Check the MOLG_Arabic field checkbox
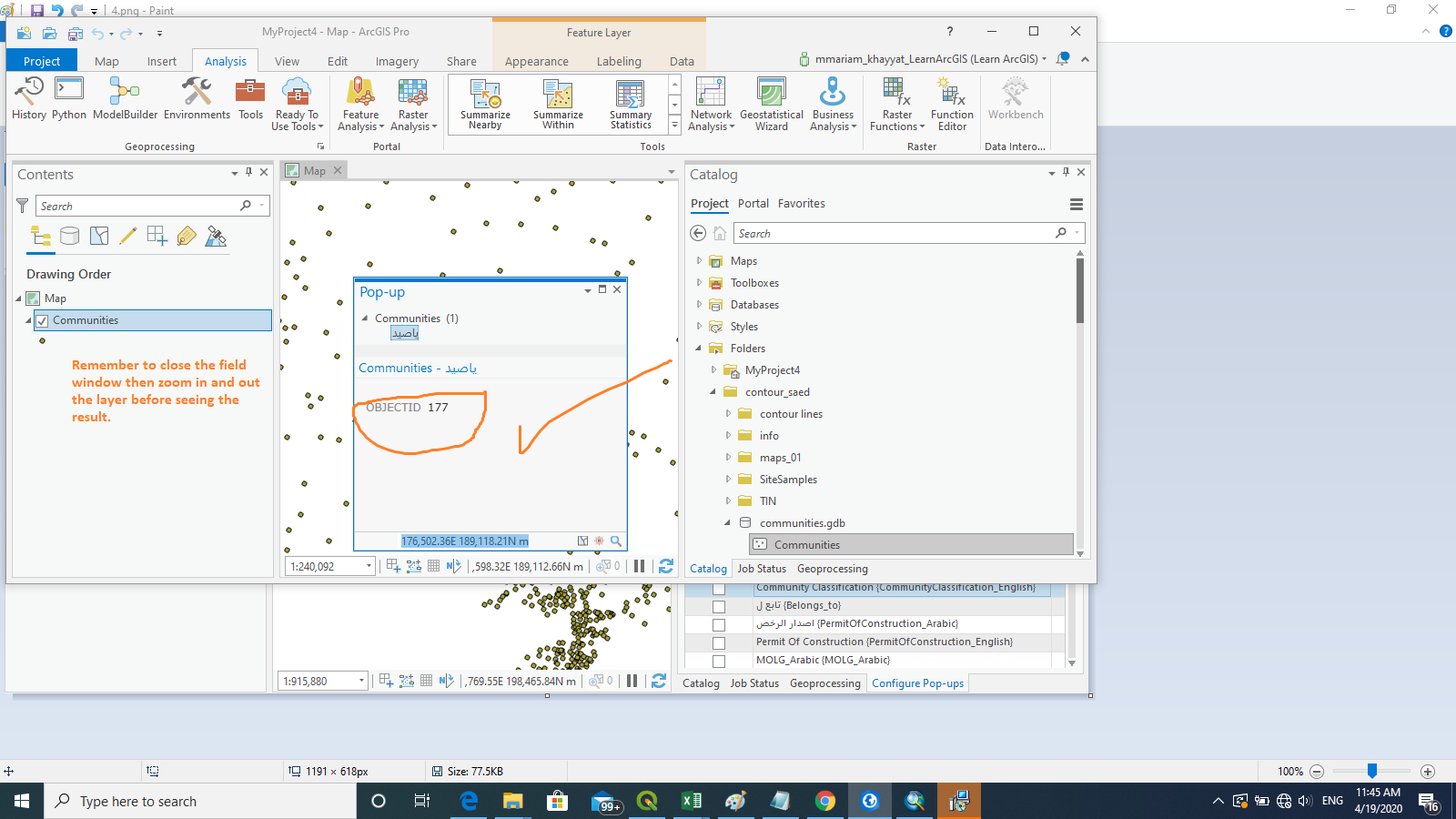The width and height of the screenshot is (1456, 819). point(719,661)
